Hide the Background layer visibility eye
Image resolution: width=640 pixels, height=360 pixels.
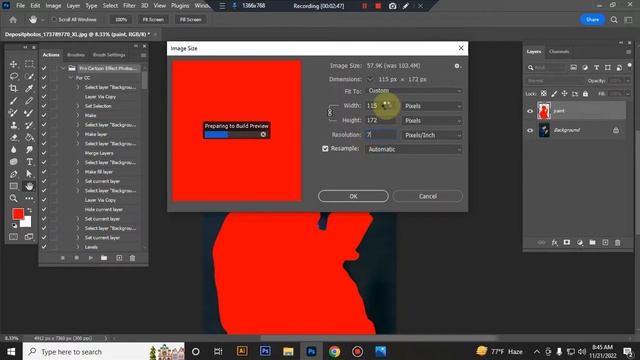coord(530,130)
